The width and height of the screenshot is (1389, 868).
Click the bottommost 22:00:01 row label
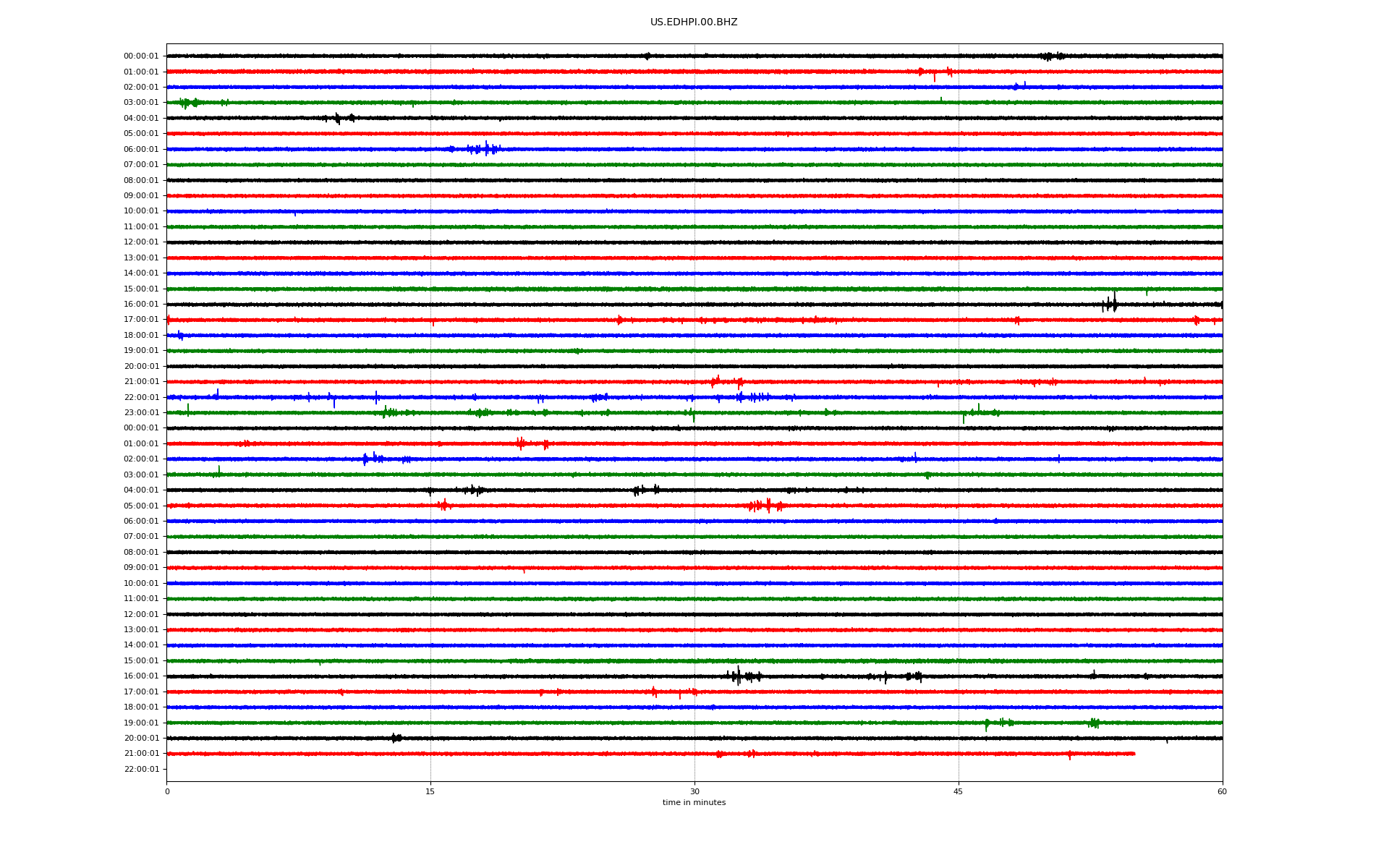pos(141,770)
